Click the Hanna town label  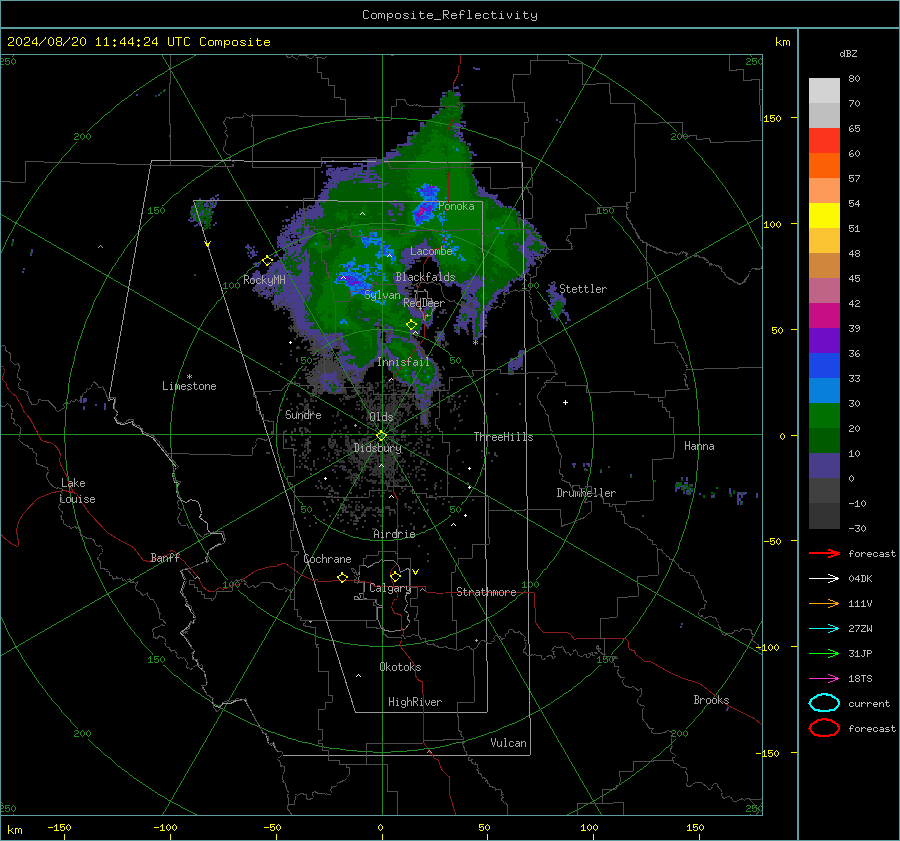point(699,446)
